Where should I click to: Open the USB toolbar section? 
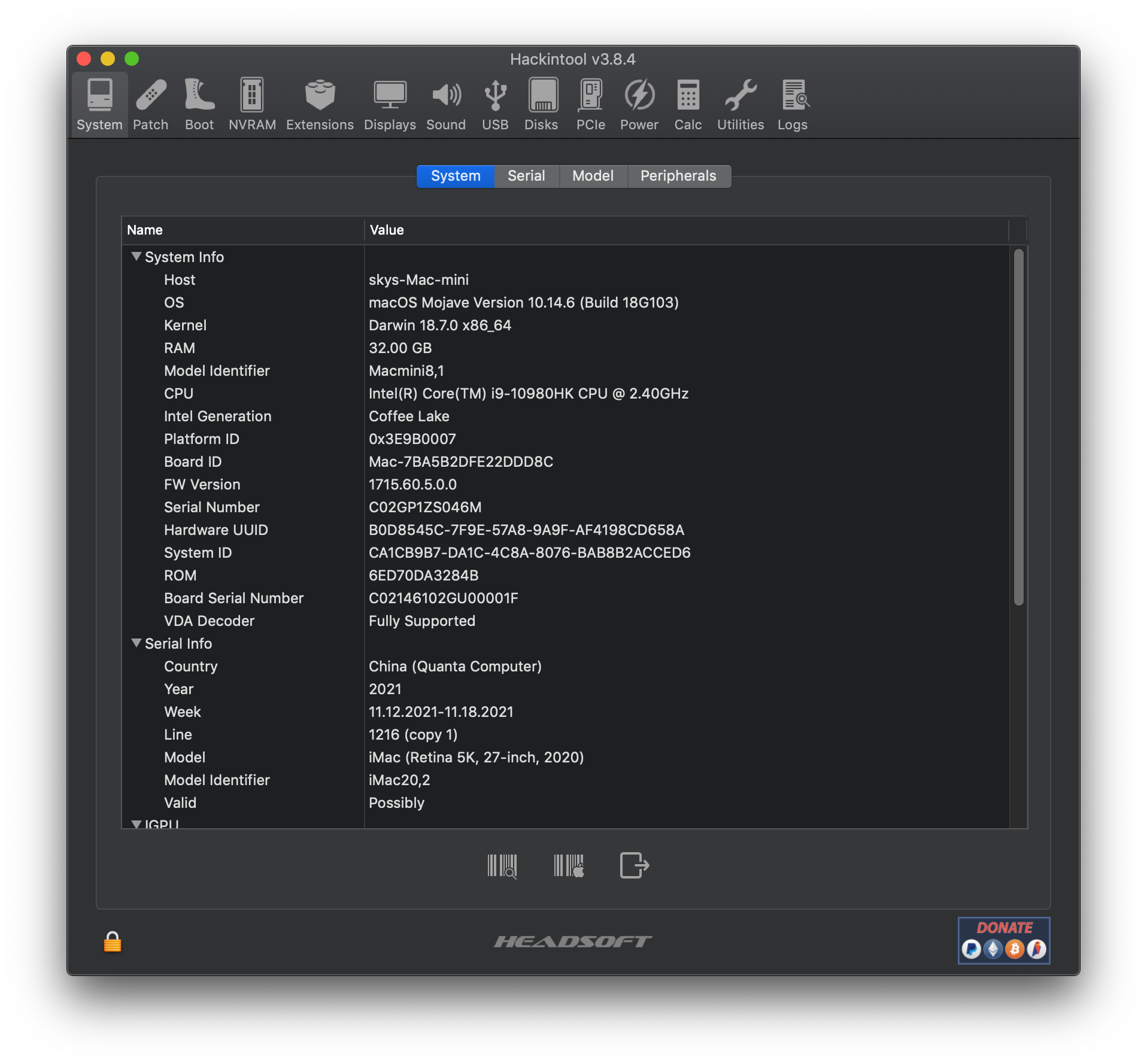click(x=495, y=104)
